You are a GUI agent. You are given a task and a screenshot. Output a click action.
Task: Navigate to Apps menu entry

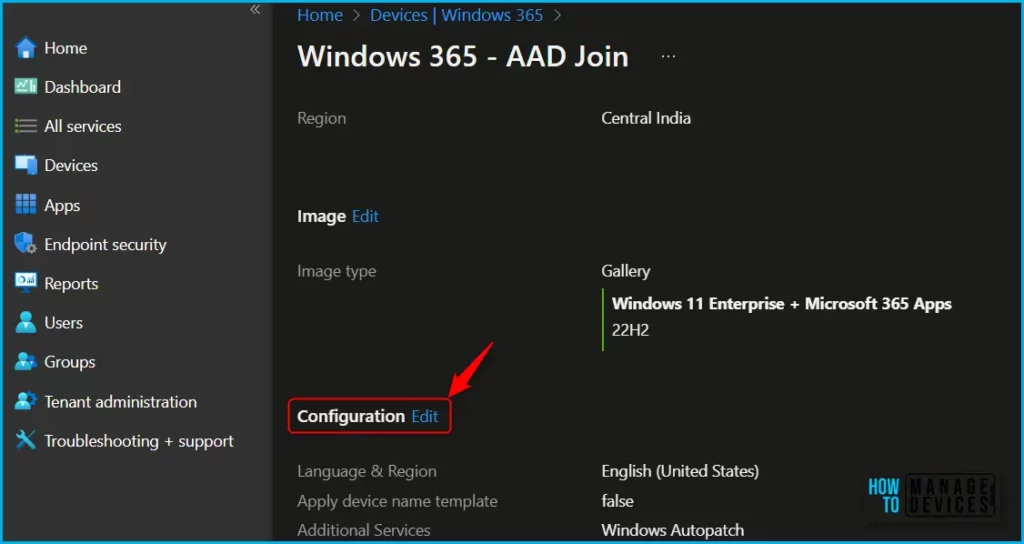click(x=62, y=206)
